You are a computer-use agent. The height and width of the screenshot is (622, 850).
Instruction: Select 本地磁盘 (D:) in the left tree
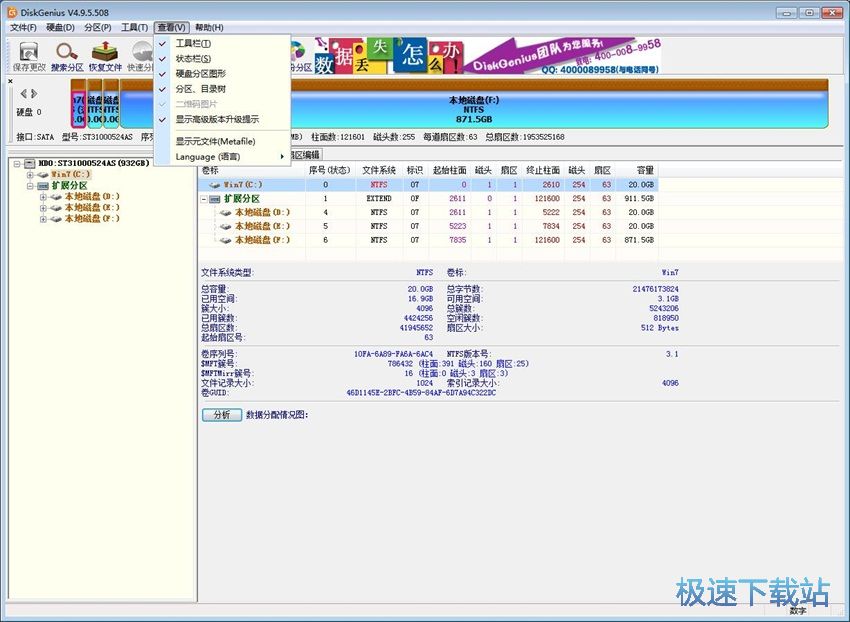[92, 197]
